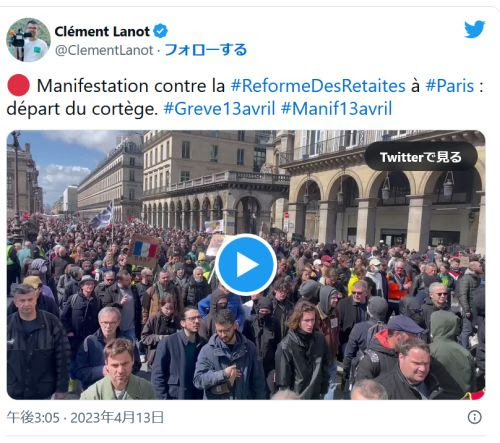The height and width of the screenshot is (443, 500).
Task: Open the #Manif13avril hashtag
Action: (337, 109)
